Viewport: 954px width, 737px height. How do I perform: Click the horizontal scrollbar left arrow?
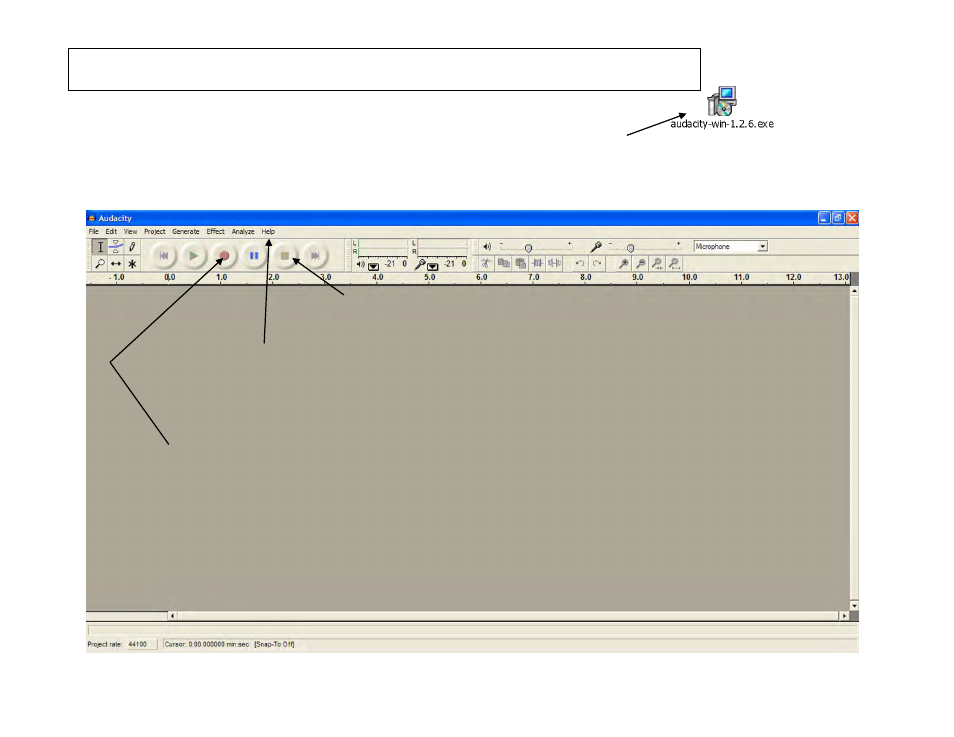[x=172, y=616]
